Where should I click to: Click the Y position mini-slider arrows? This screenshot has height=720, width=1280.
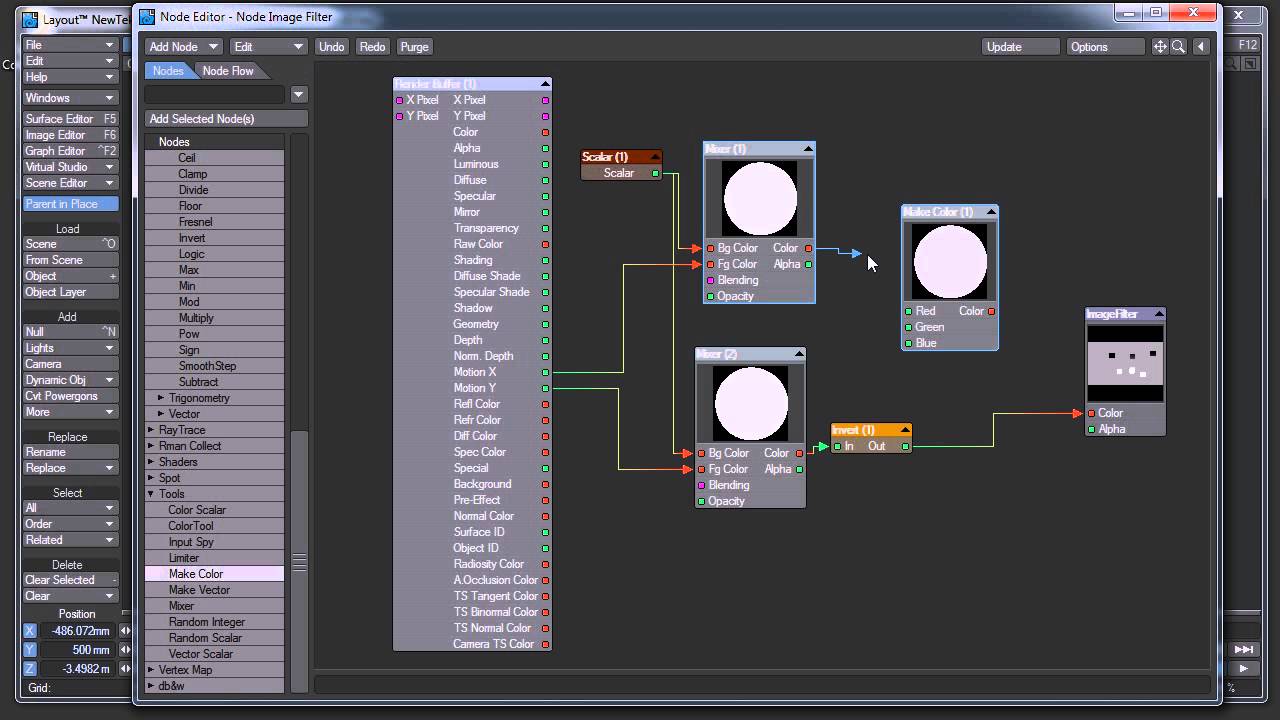pos(125,650)
